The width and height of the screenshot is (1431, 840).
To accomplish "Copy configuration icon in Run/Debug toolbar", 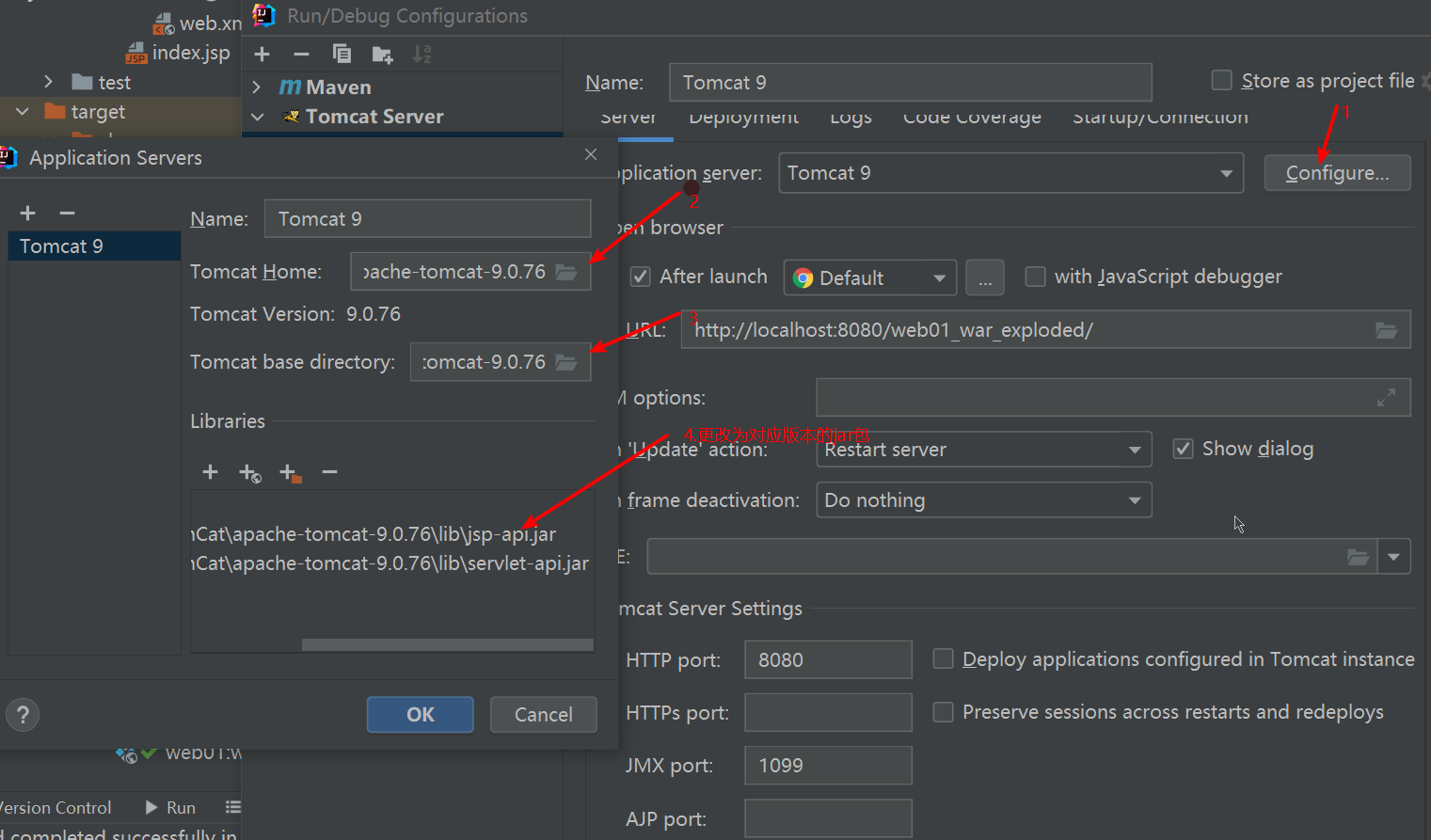I will point(342,55).
